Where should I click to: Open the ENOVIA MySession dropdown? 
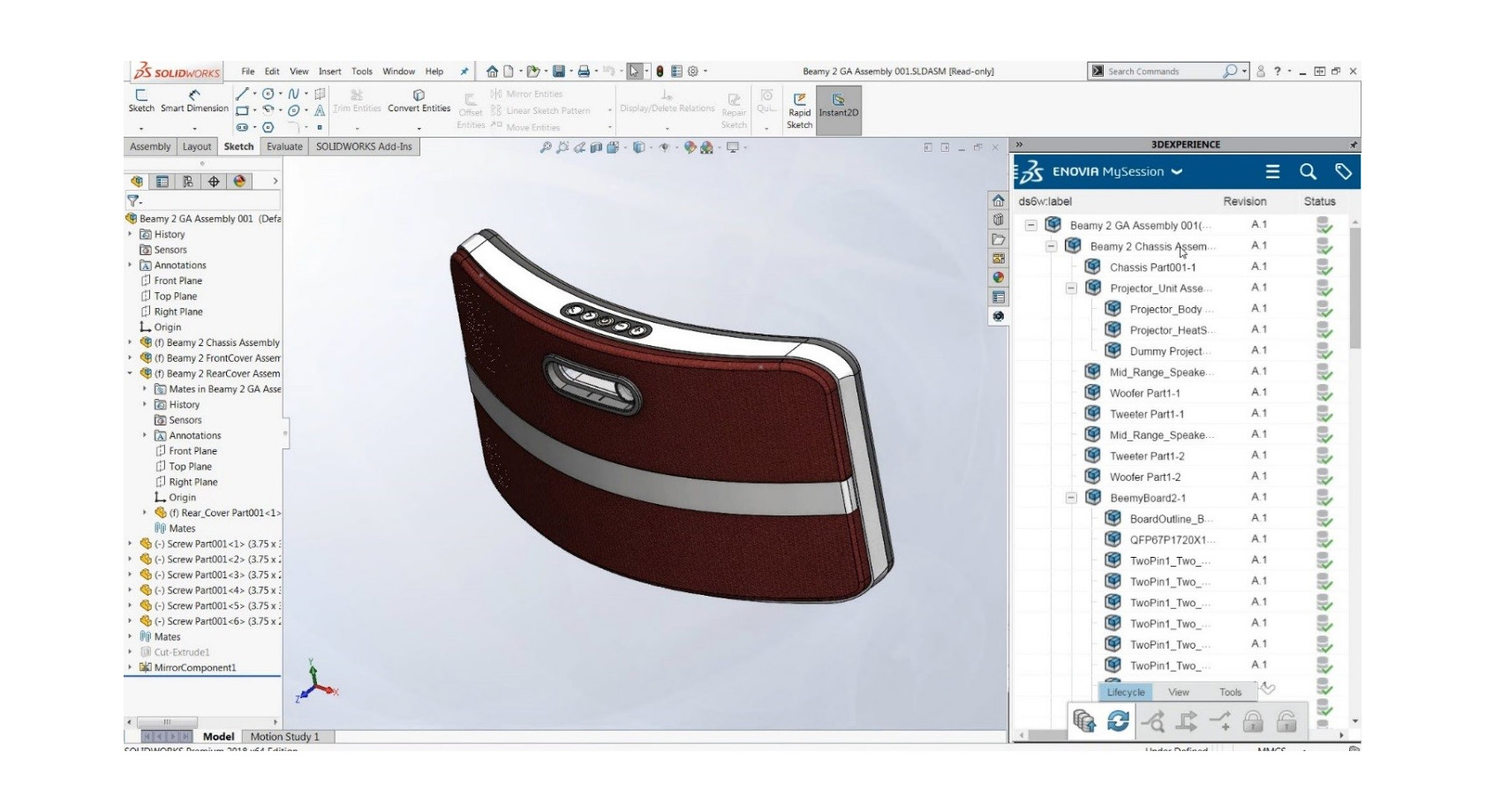click(1176, 172)
